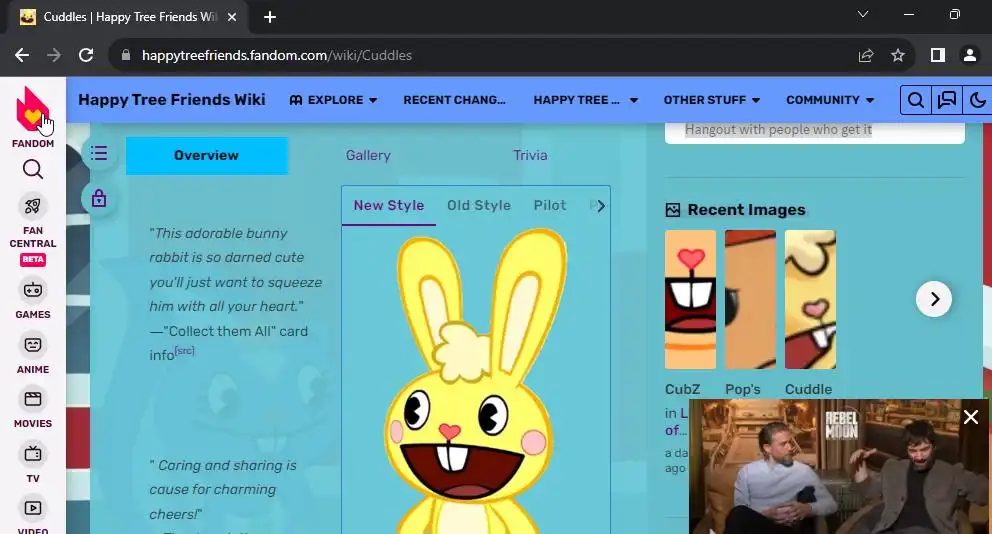The image size is (992, 534).
Task: Open the sidebar search magnifier icon
Action: point(33,169)
